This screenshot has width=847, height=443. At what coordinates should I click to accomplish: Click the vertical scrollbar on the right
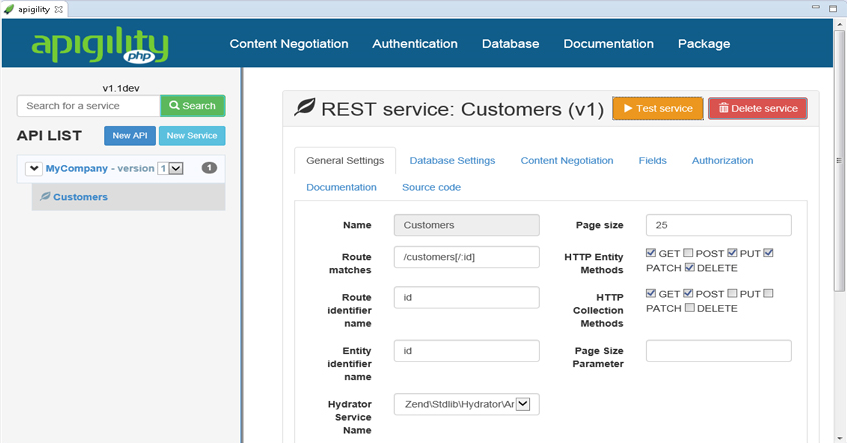click(x=839, y=160)
